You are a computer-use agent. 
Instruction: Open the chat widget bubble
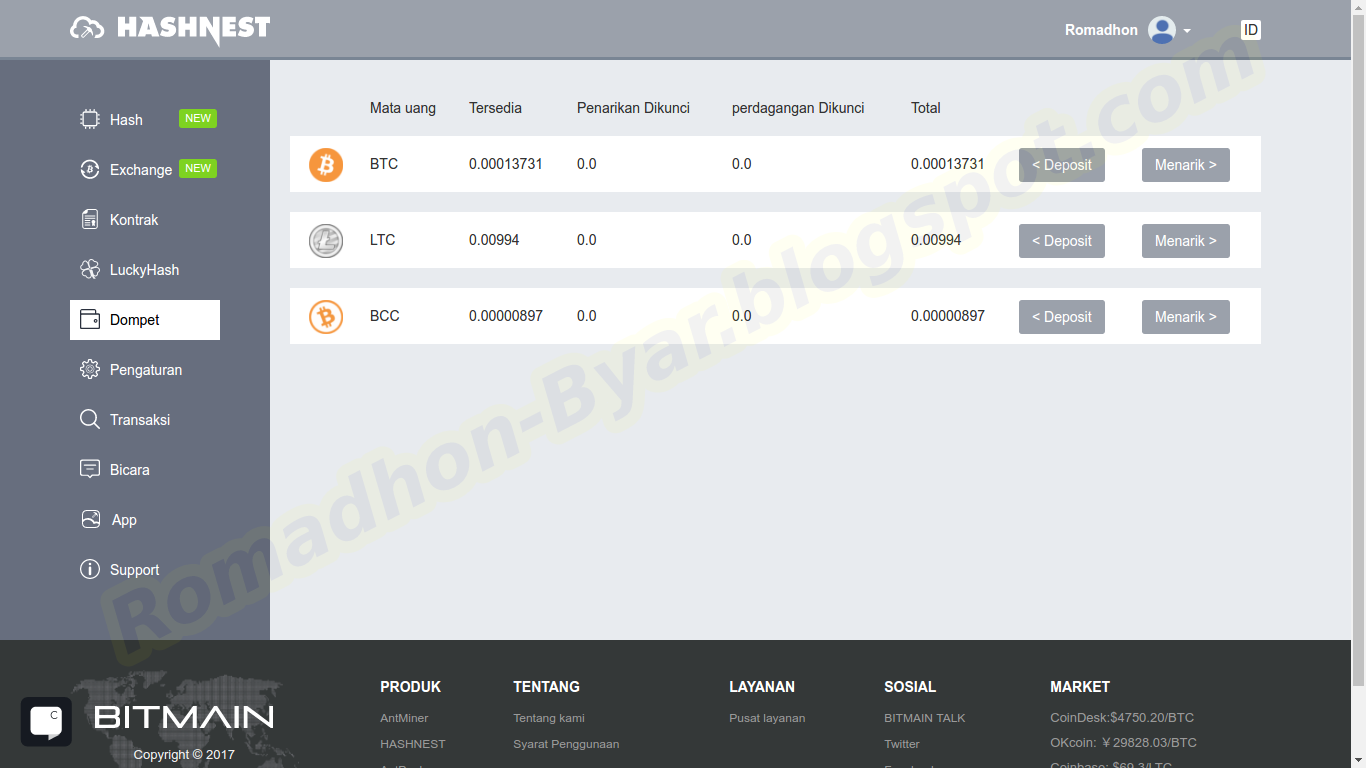[x=46, y=722]
